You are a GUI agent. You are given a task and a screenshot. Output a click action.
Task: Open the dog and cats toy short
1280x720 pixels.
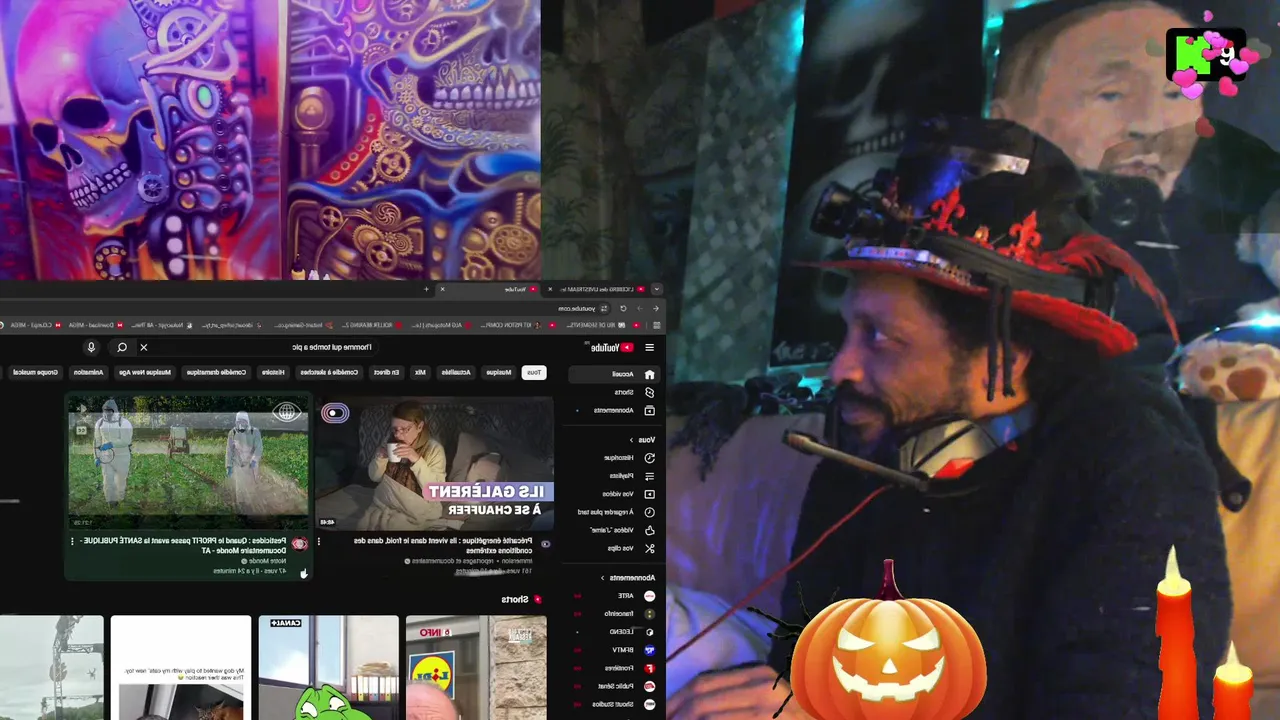pos(181,668)
